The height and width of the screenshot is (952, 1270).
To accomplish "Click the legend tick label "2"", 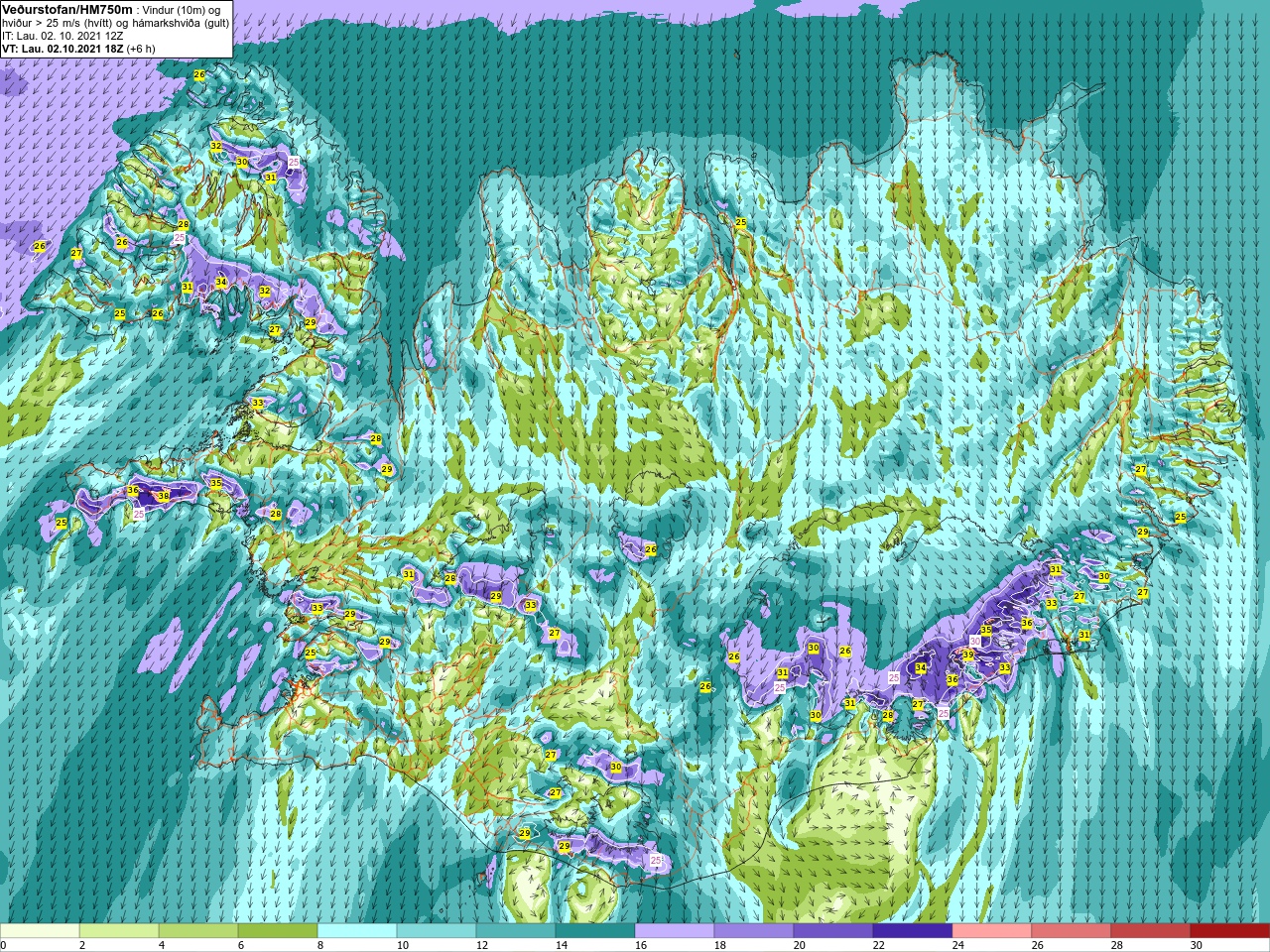I will [82, 945].
